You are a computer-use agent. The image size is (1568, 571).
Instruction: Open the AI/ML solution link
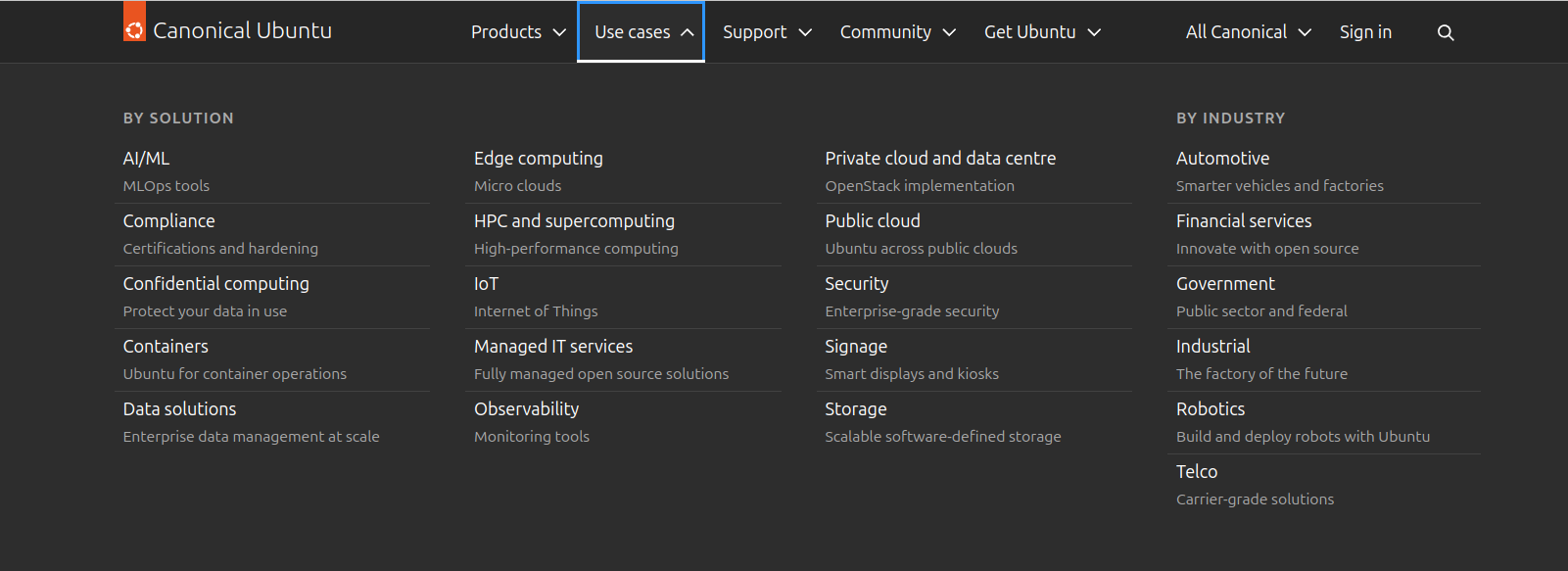point(146,159)
